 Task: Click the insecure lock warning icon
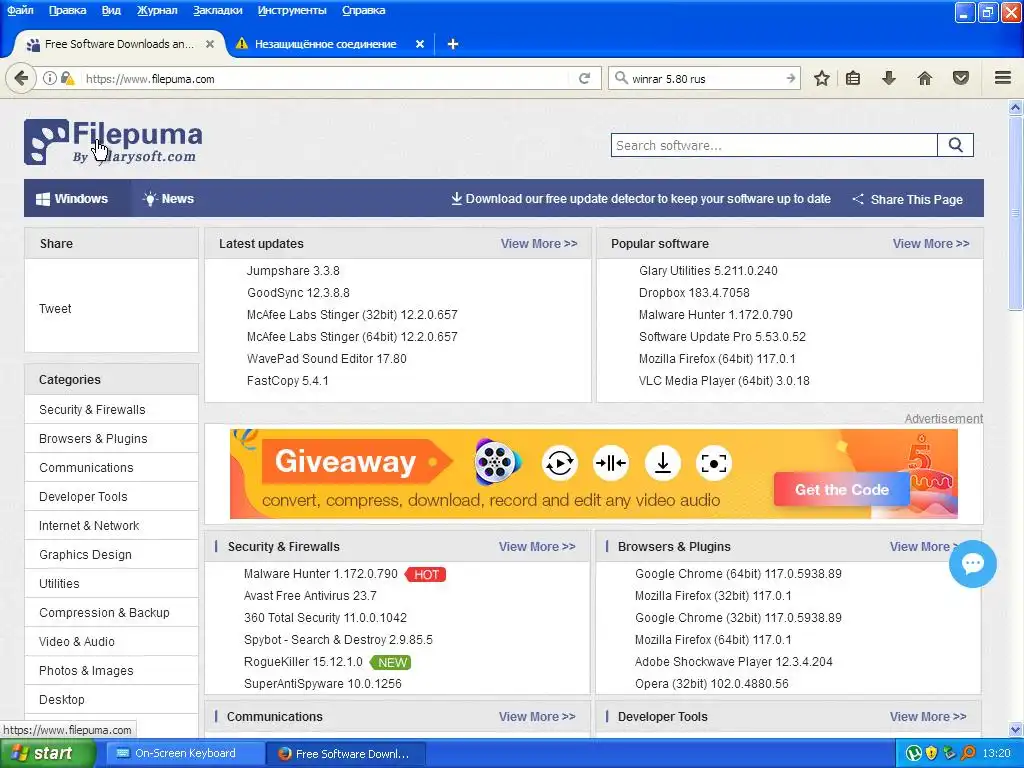[68, 78]
